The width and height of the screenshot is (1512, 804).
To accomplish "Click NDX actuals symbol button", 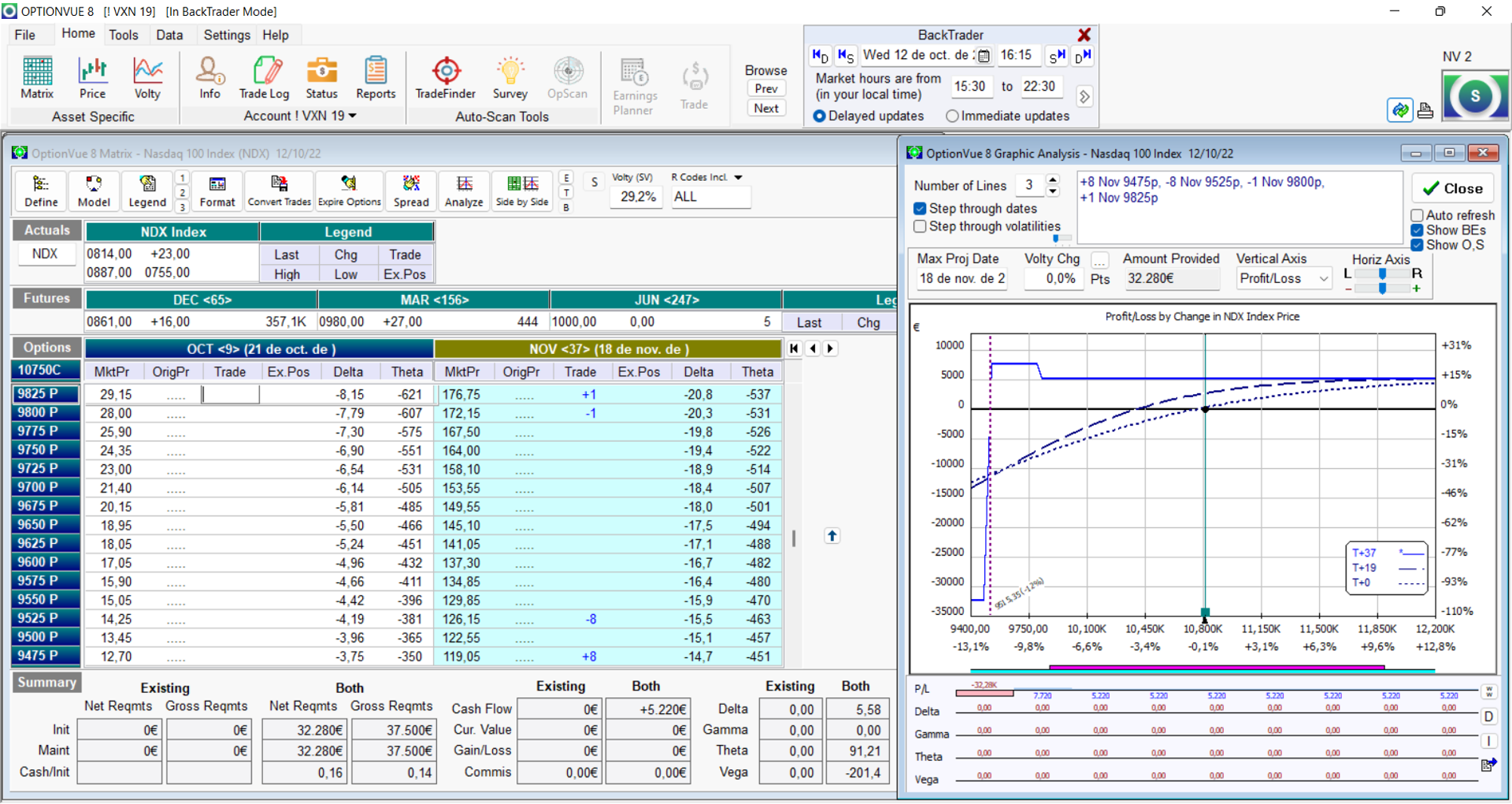I will 45,254.
